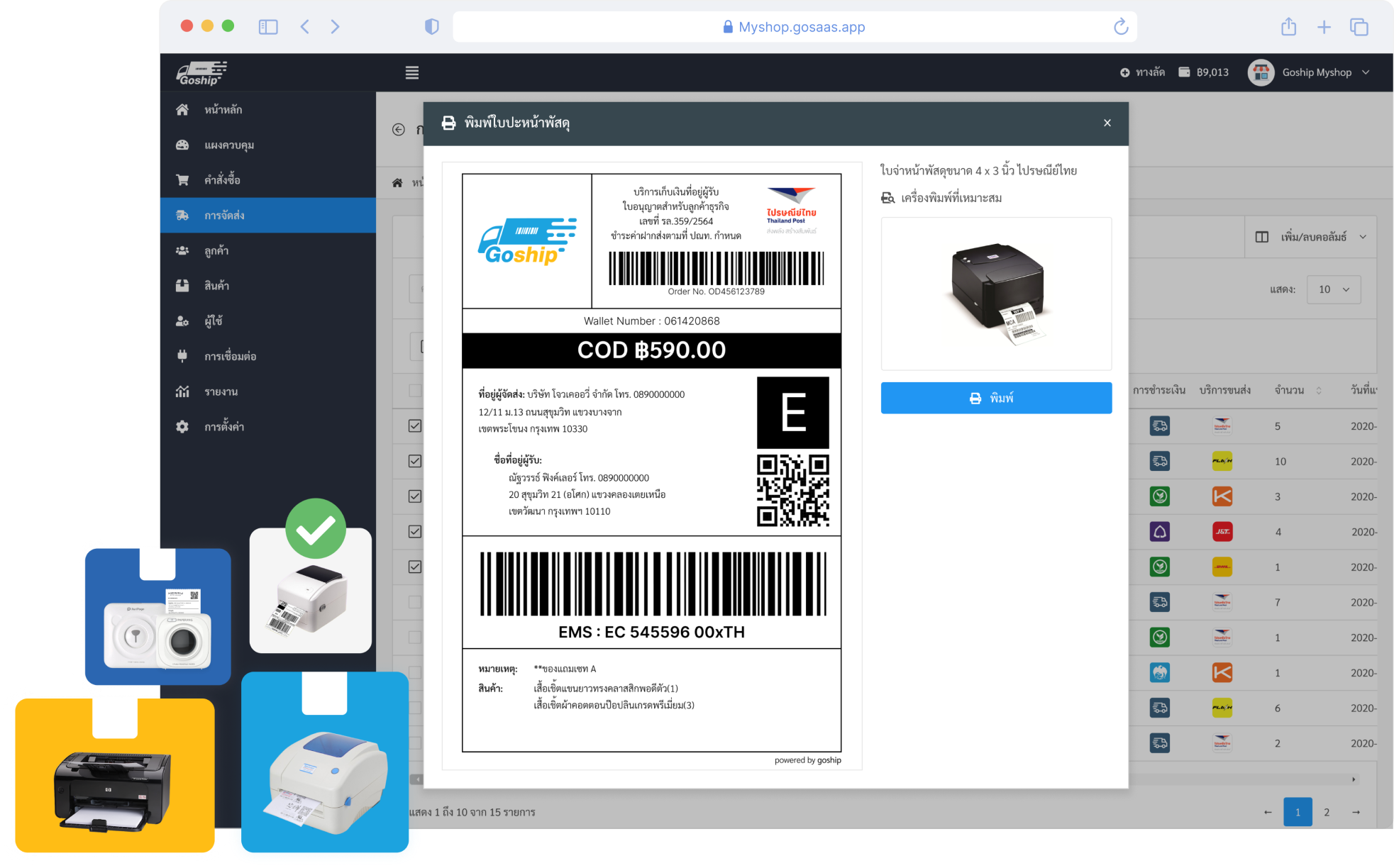Click the Goship logo in the header
The width and height of the screenshot is (1394, 868).
tap(201, 73)
